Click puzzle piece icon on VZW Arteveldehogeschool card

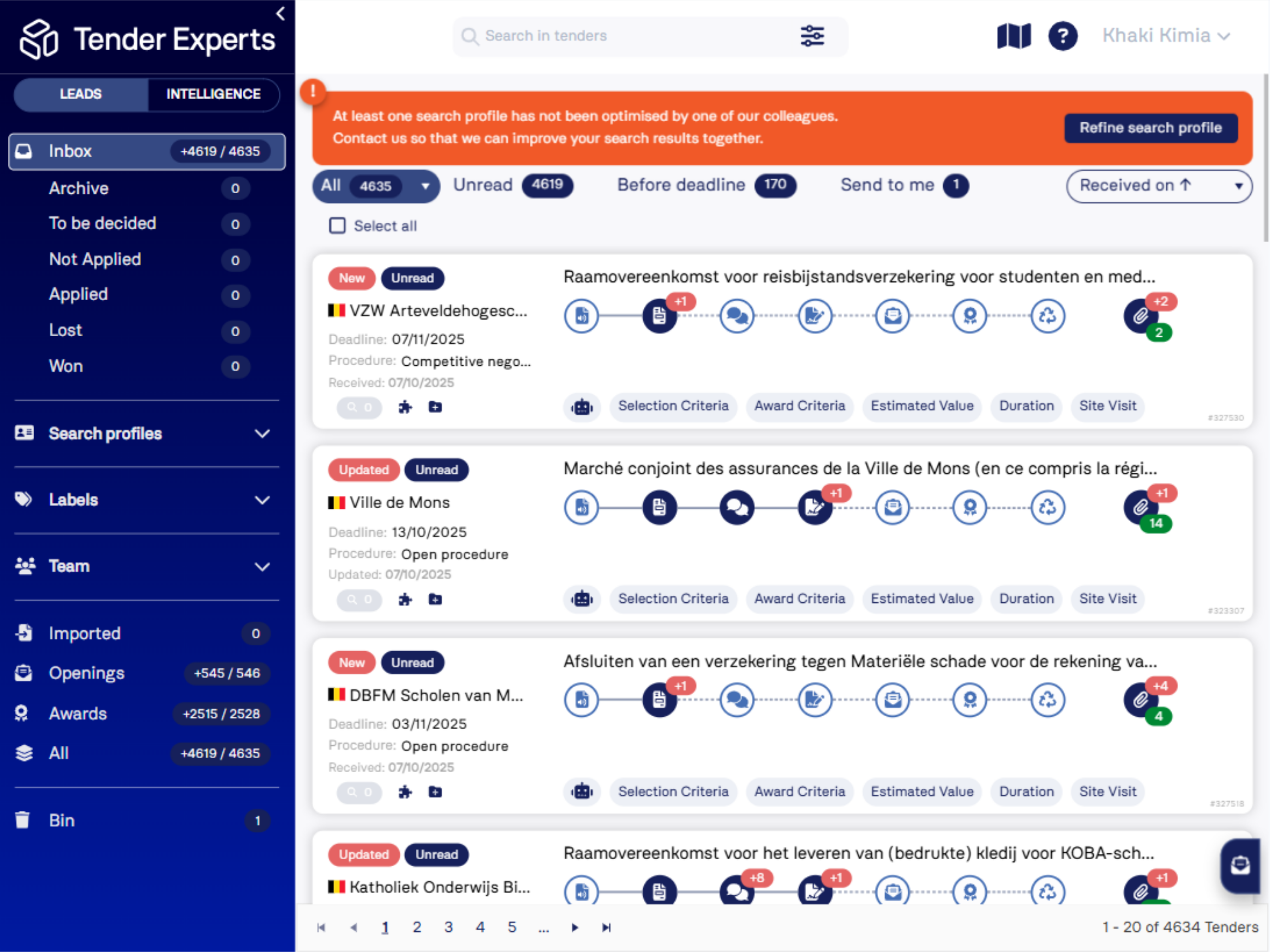point(405,407)
